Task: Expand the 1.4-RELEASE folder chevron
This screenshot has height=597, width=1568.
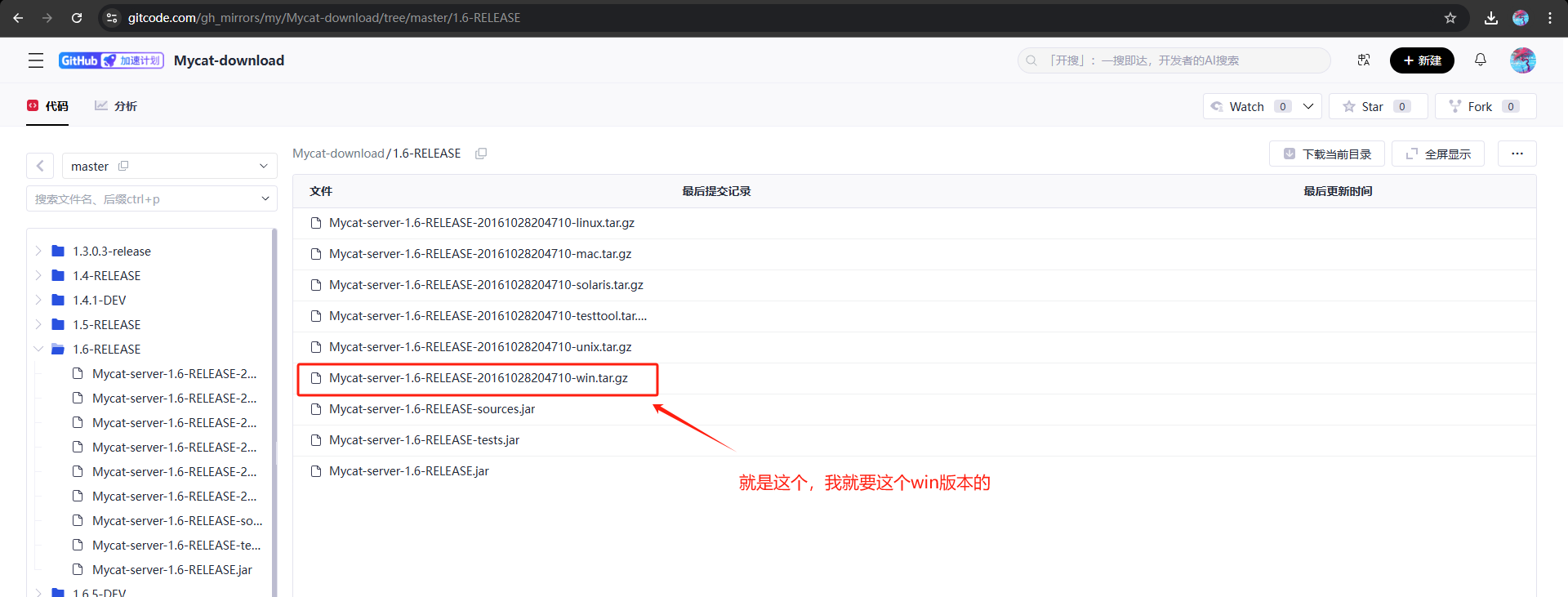Action: pyautogui.click(x=38, y=275)
